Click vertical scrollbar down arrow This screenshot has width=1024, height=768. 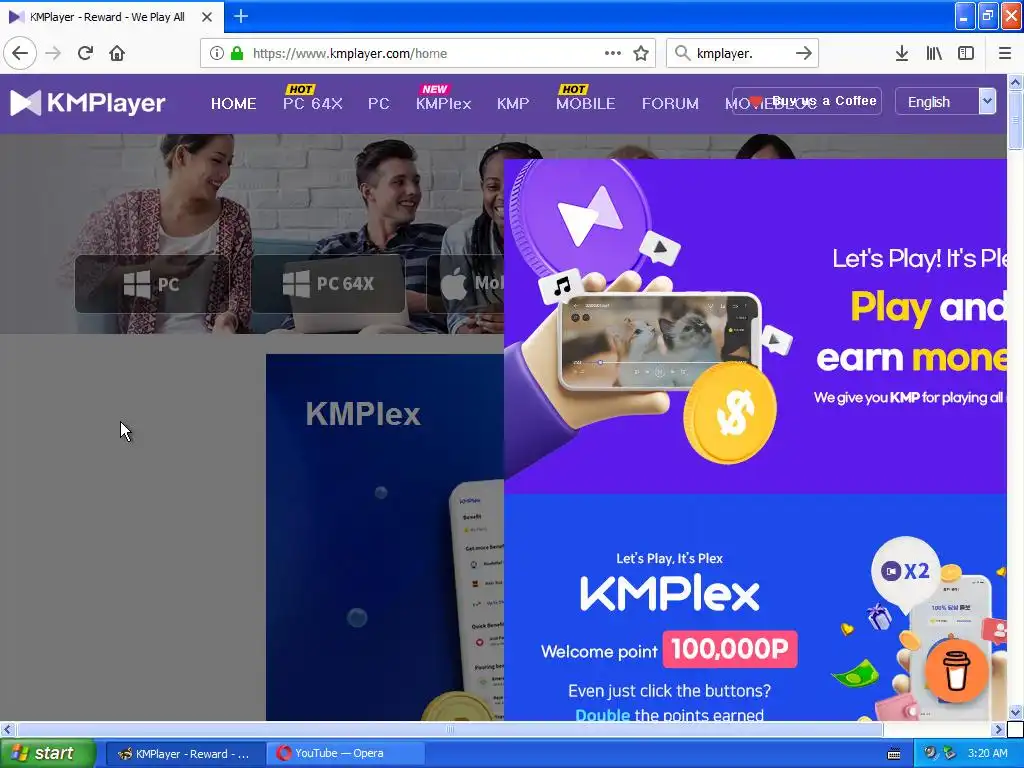[x=1016, y=712]
